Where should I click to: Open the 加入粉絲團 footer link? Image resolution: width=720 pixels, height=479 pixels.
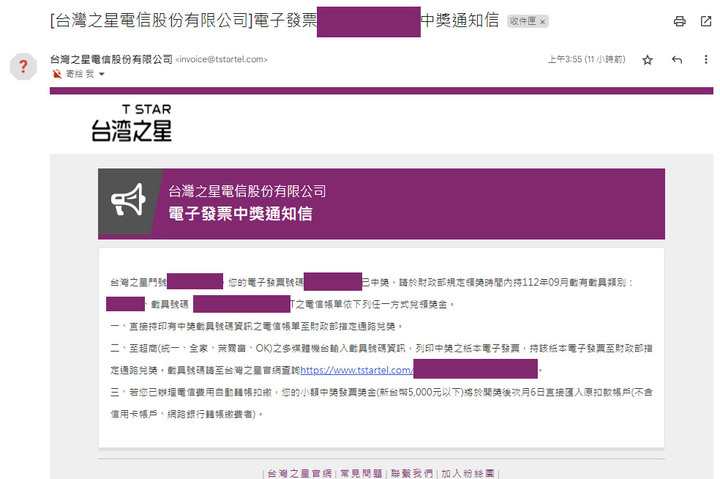(467, 473)
